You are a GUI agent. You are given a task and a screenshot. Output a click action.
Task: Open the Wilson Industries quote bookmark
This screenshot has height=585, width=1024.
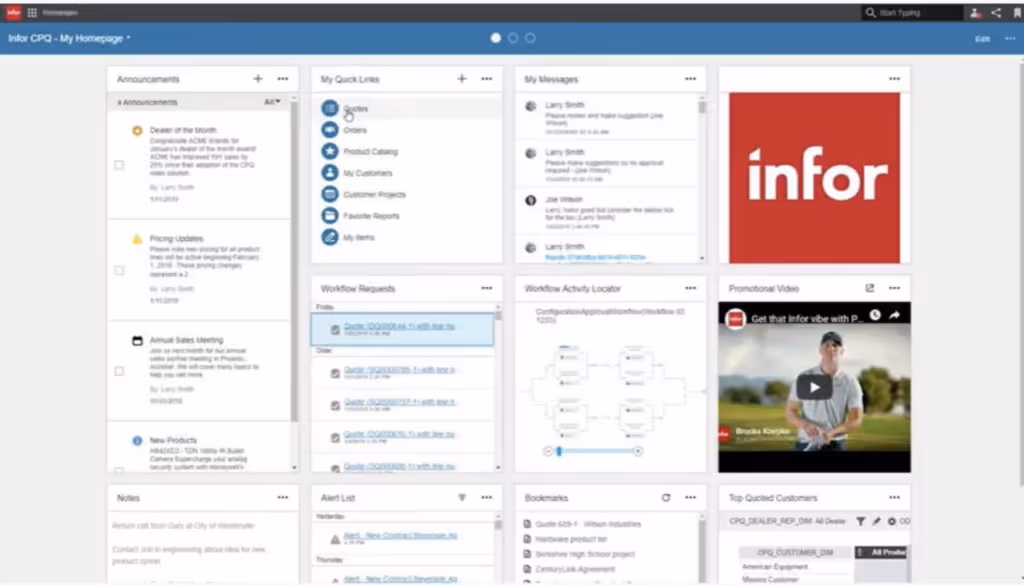588,524
